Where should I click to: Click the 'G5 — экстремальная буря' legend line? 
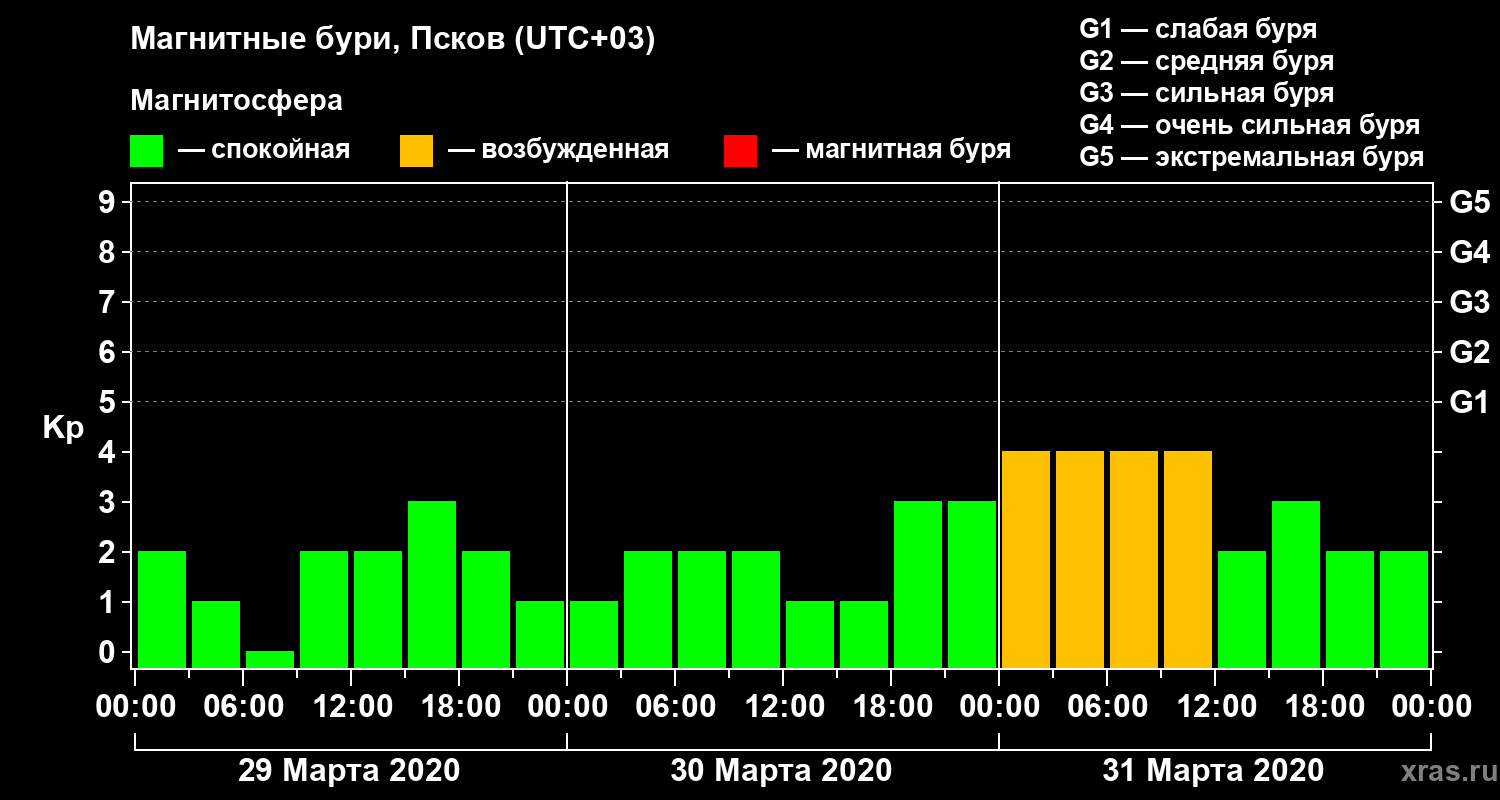[x=1251, y=157]
